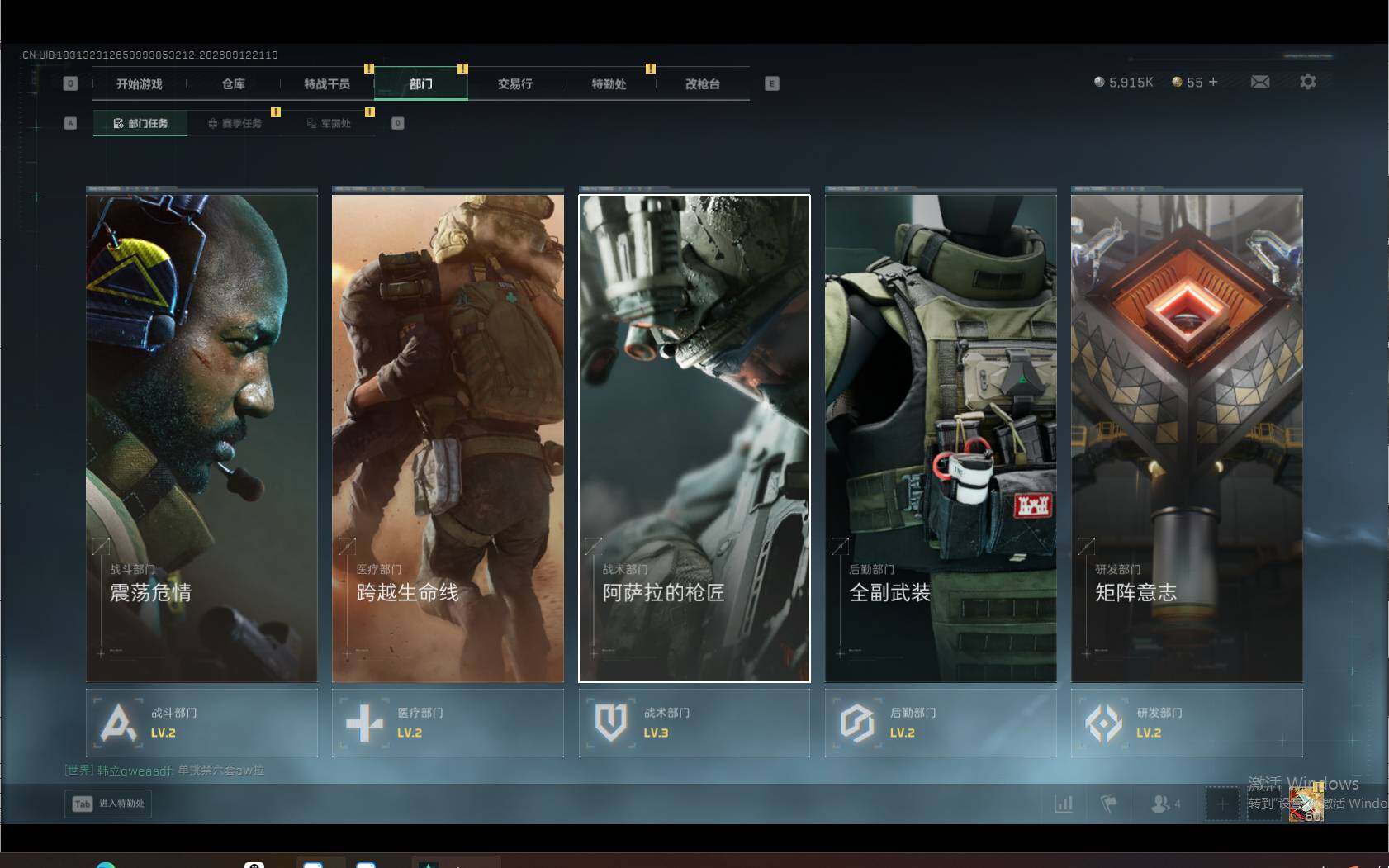
Task: Click the 研发部门 LV.2 level text
Action: (1149, 733)
